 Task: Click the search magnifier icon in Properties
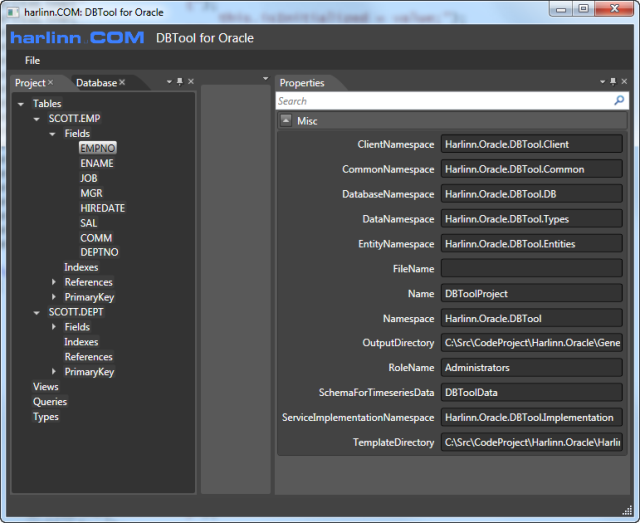click(619, 100)
